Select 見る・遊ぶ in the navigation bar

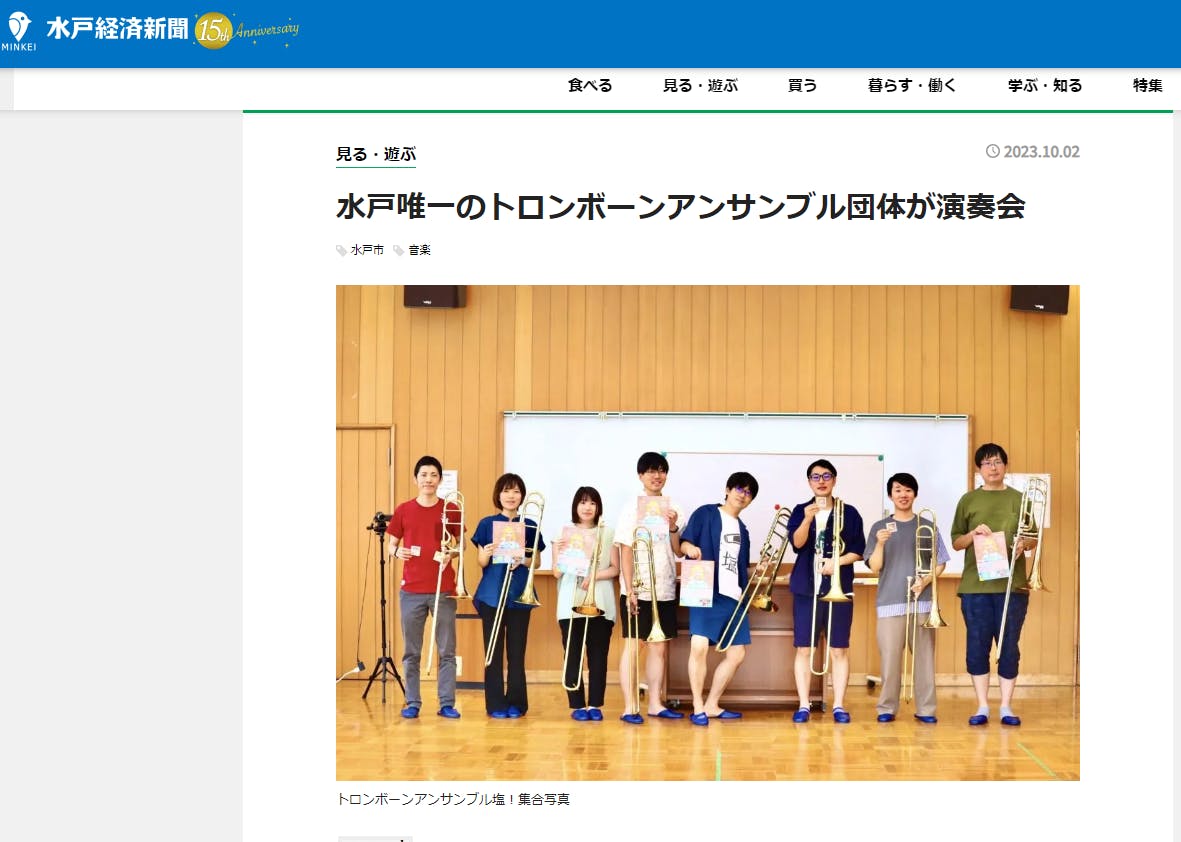click(x=700, y=86)
